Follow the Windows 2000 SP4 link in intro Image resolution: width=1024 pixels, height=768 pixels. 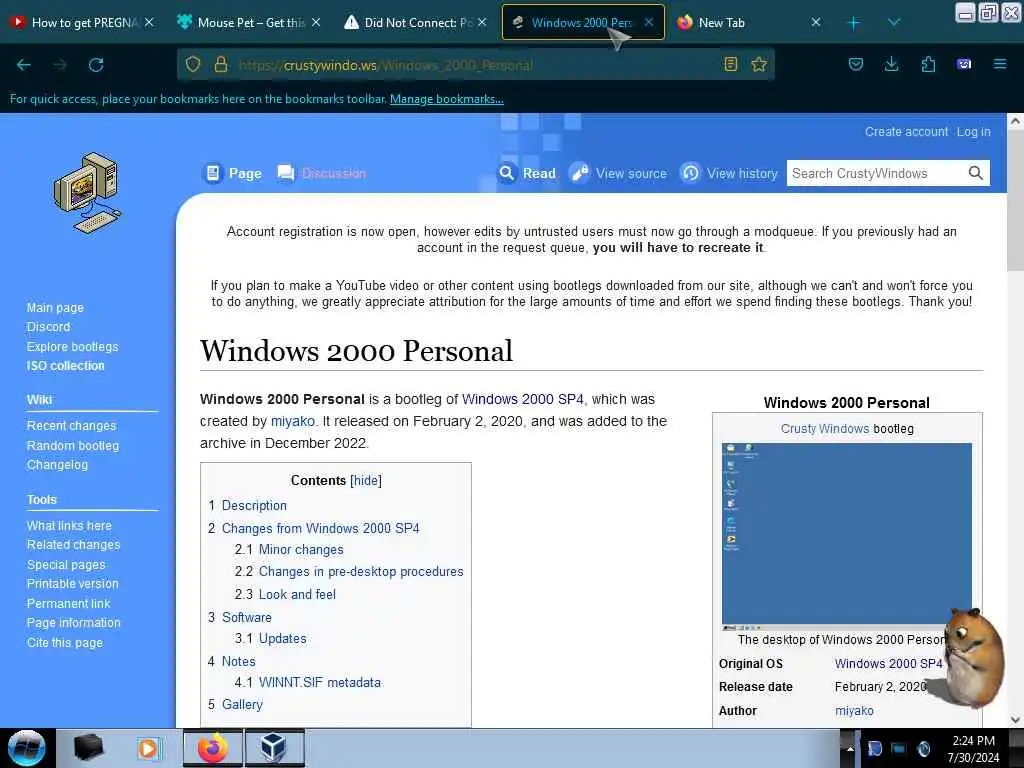(x=522, y=399)
